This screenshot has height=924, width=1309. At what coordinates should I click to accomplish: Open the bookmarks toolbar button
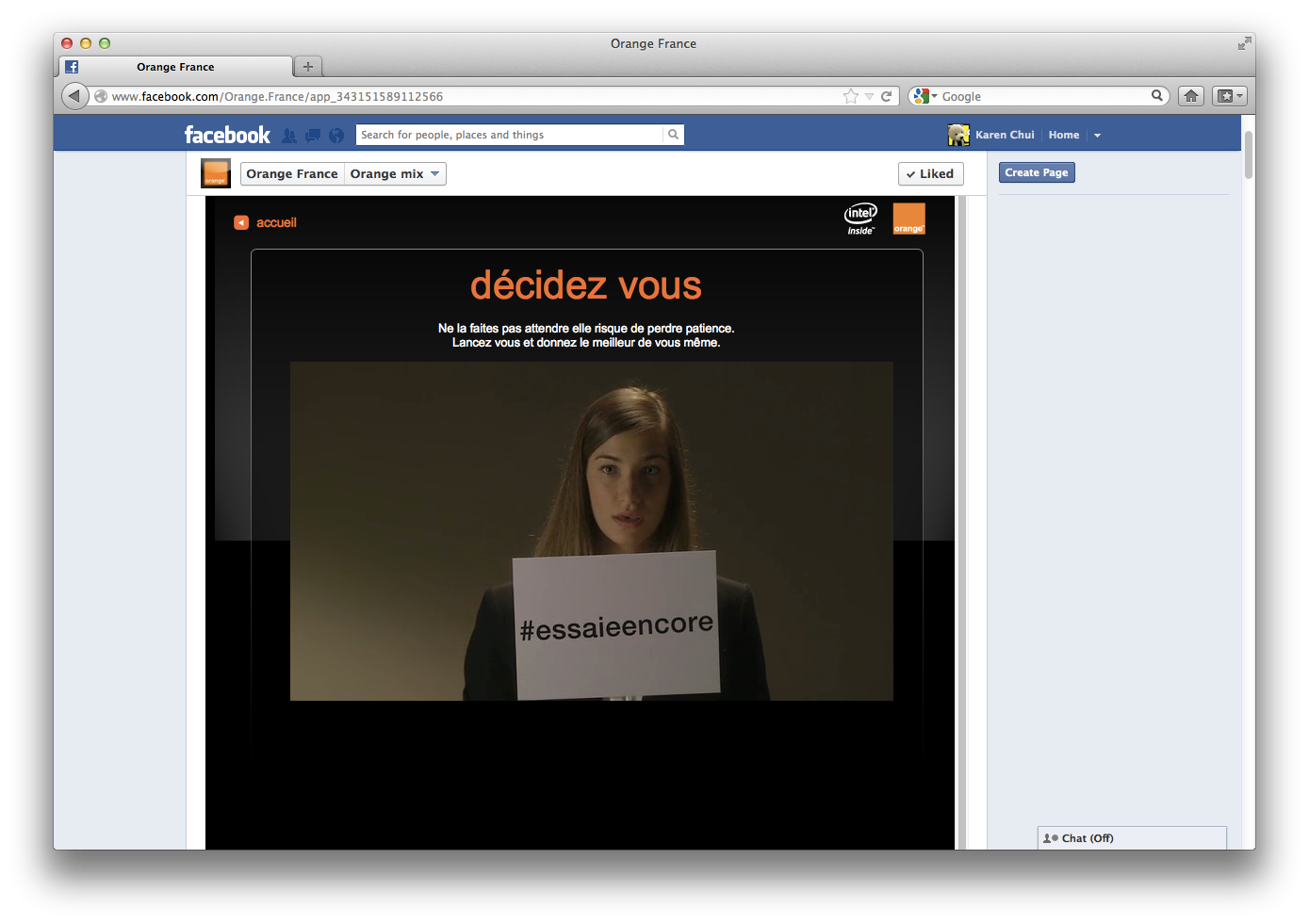click(1229, 96)
